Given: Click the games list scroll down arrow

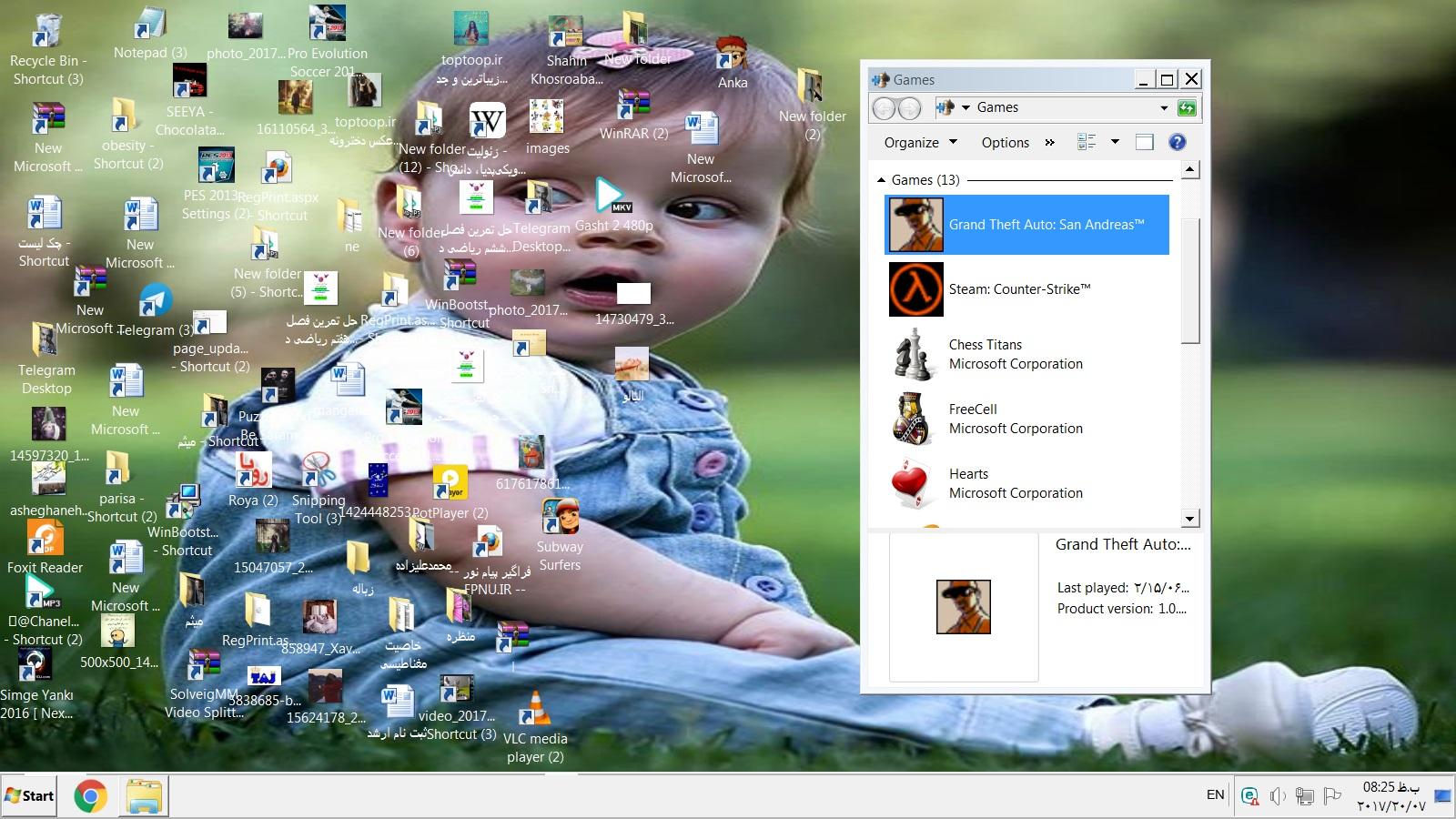Looking at the screenshot, I should pyautogui.click(x=1190, y=519).
